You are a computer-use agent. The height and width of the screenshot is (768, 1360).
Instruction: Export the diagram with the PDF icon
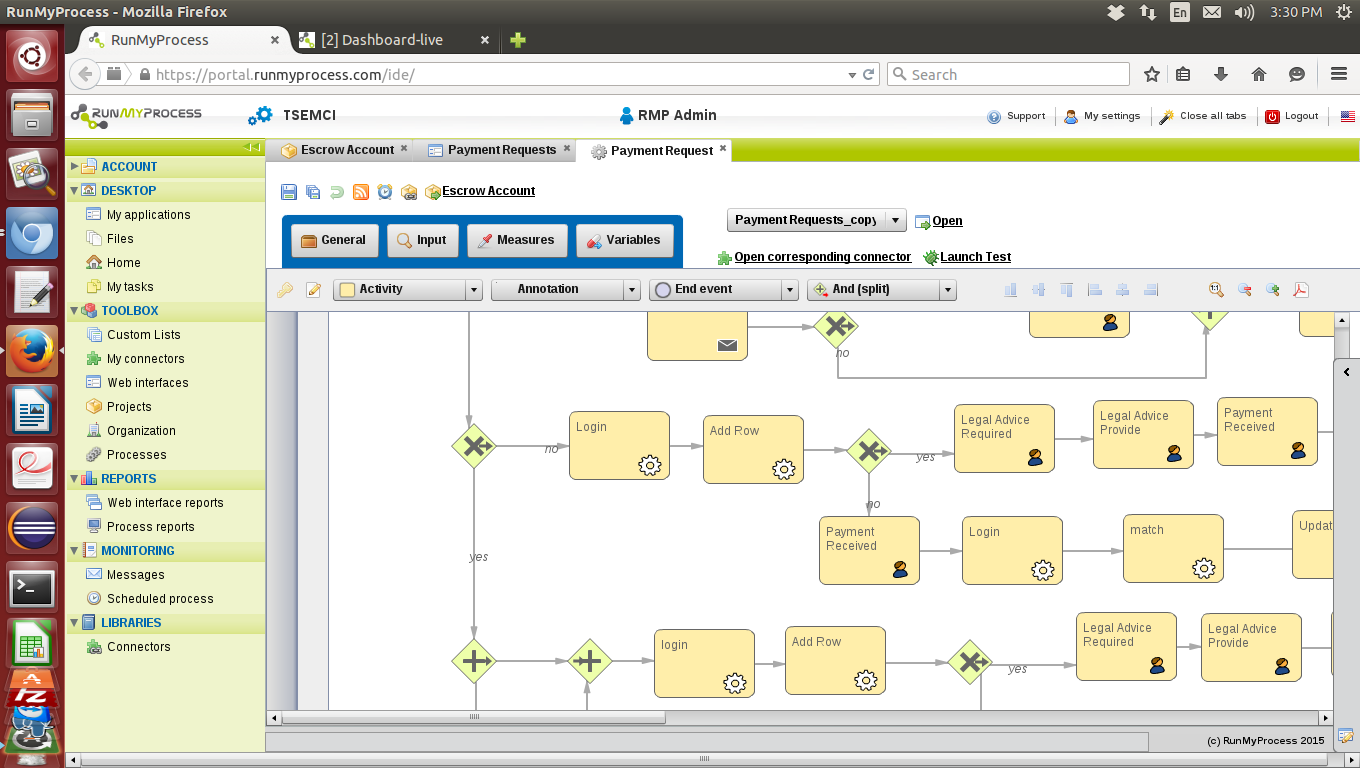click(1301, 290)
